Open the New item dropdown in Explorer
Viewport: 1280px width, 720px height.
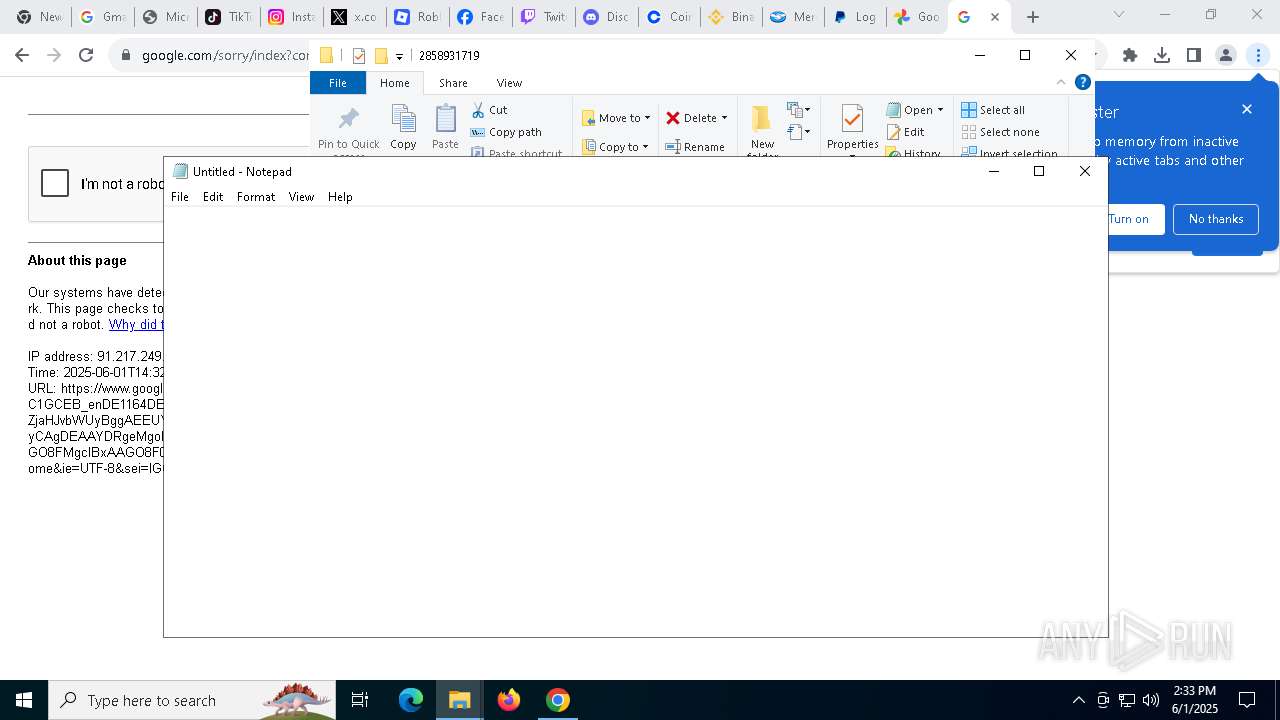(x=798, y=109)
